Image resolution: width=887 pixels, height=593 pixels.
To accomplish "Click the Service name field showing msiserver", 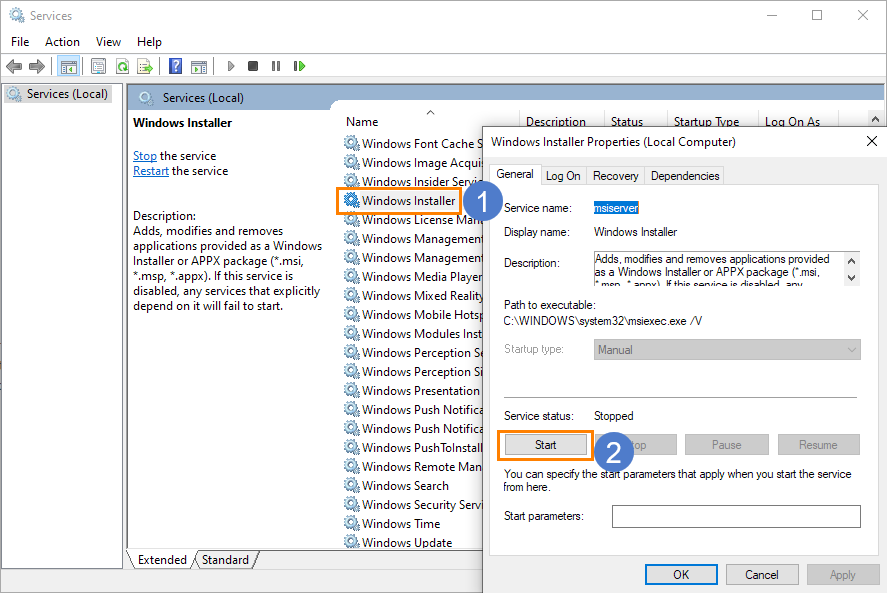I will tap(616, 208).
